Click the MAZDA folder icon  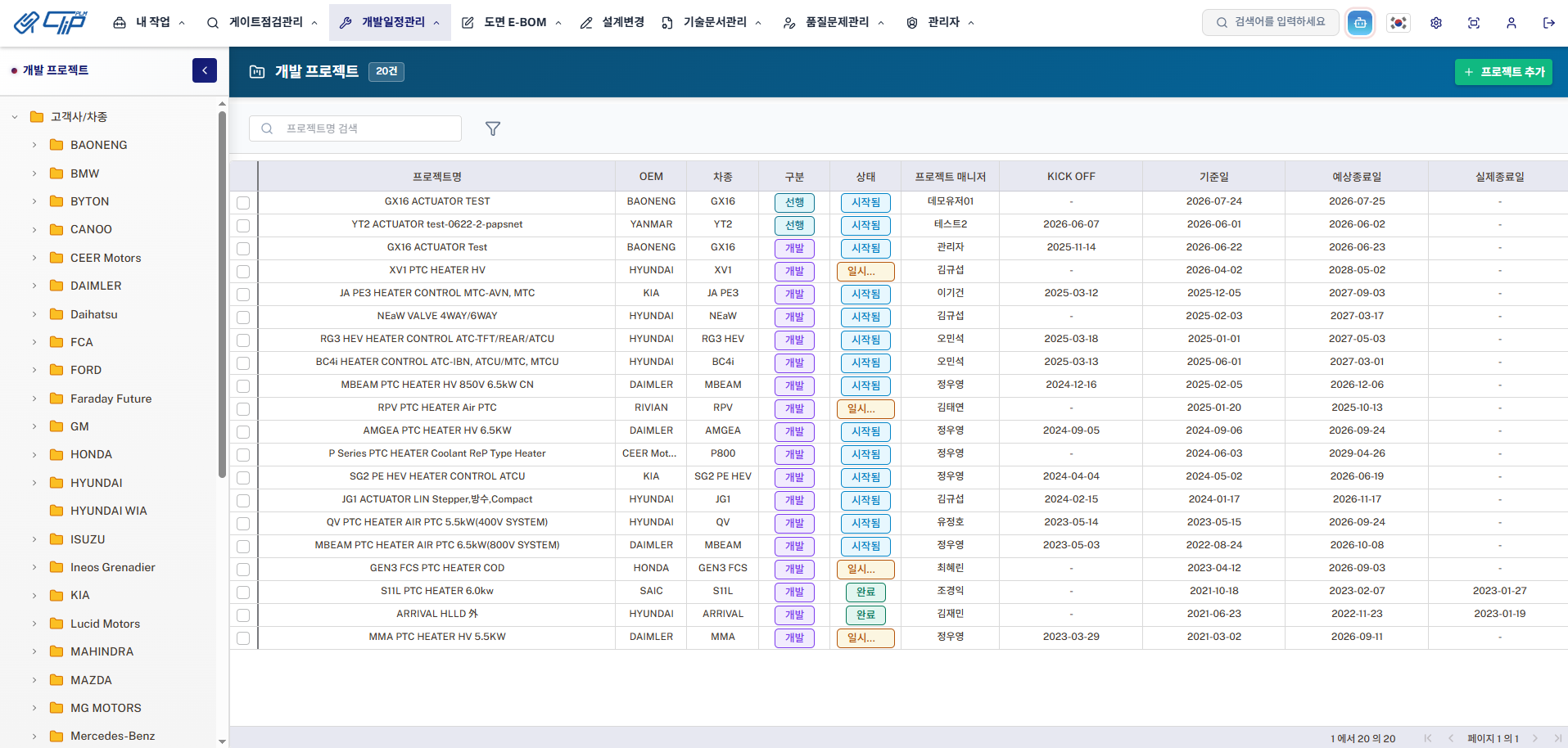tap(56, 680)
